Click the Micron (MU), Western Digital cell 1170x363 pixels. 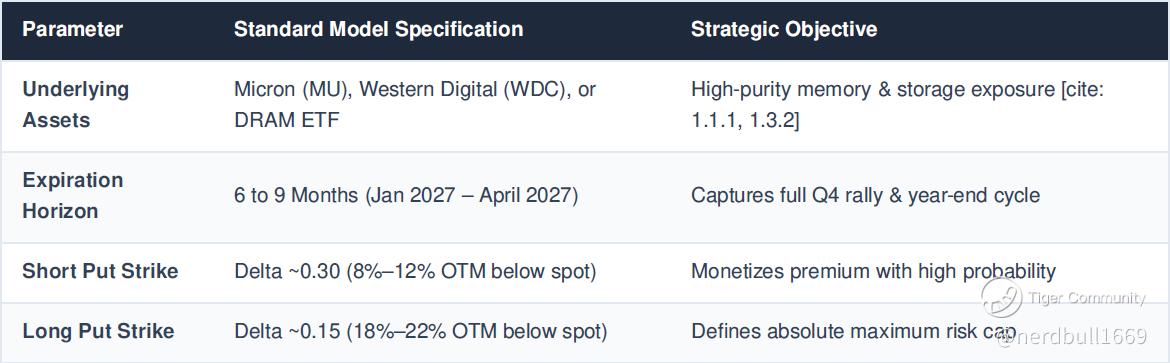coord(415,105)
